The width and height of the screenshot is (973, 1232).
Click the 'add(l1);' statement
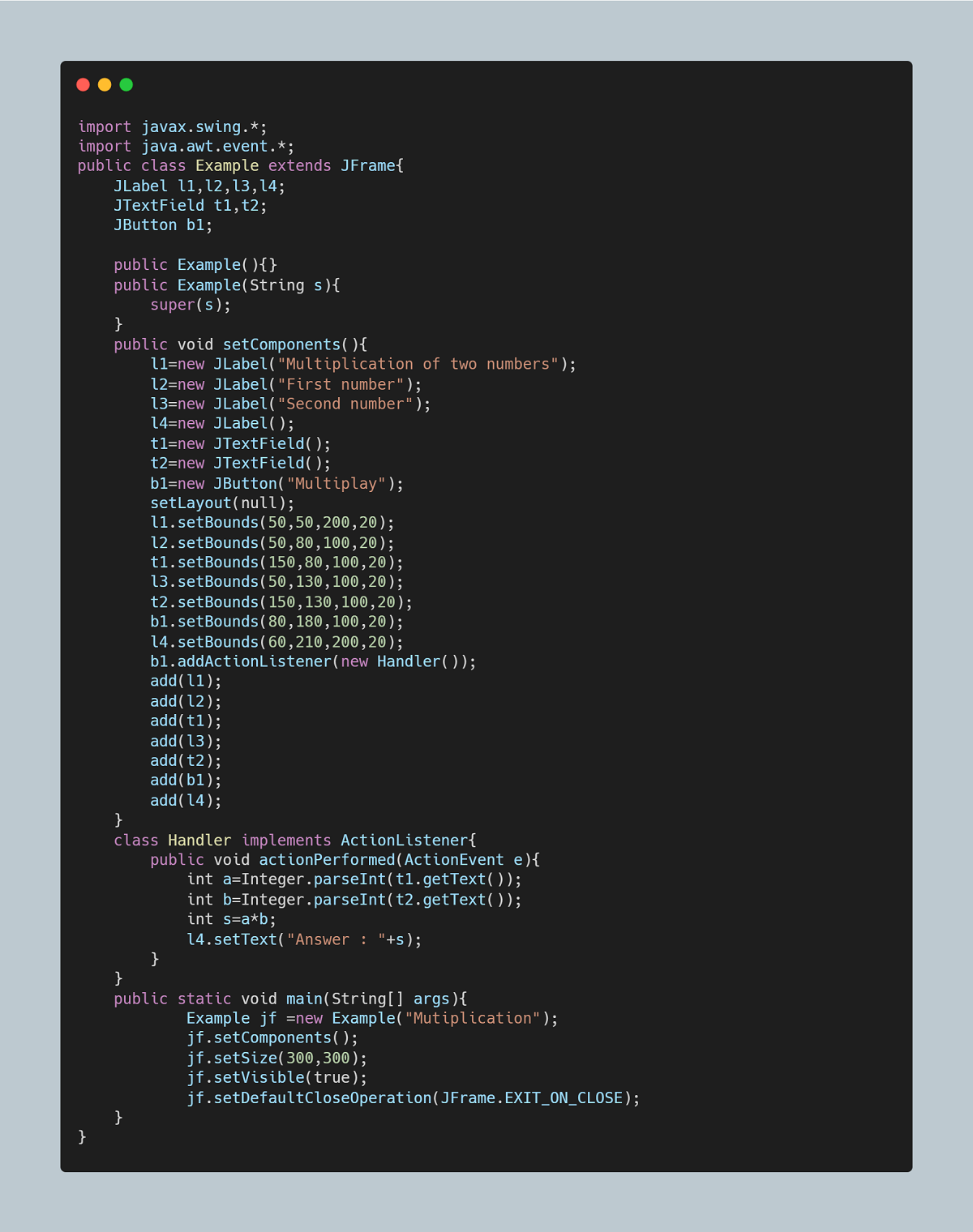[186, 681]
